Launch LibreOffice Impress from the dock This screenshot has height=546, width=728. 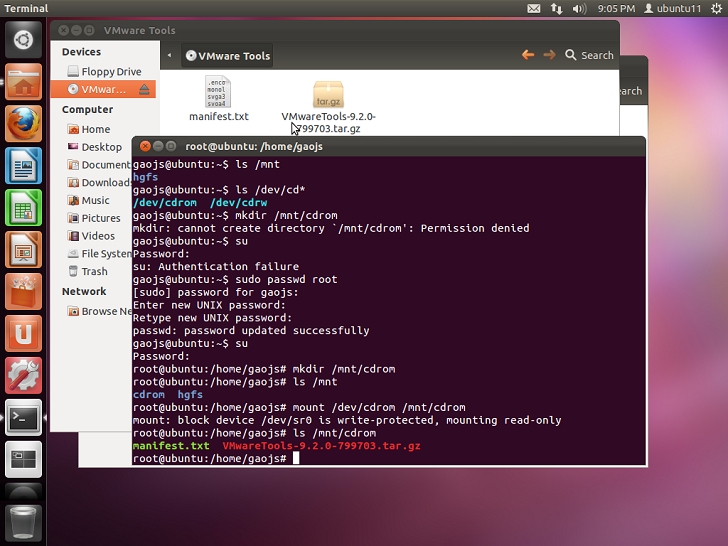pyautogui.click(x=23, y=250)
